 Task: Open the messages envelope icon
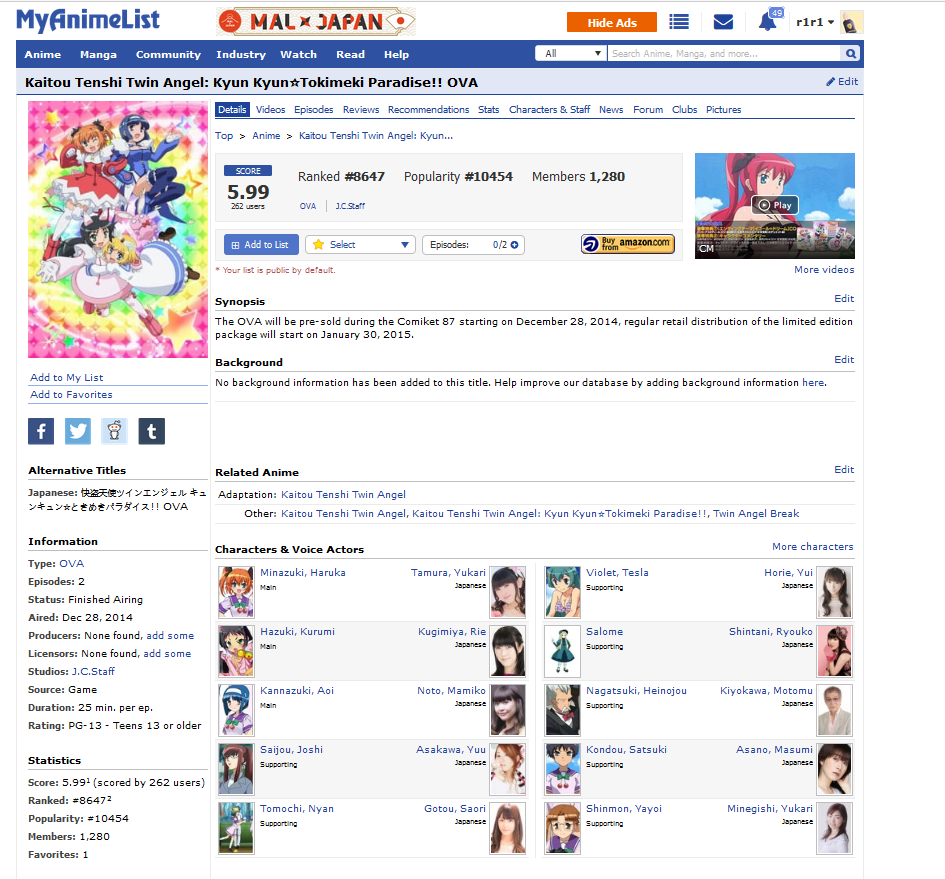point(723,22)
